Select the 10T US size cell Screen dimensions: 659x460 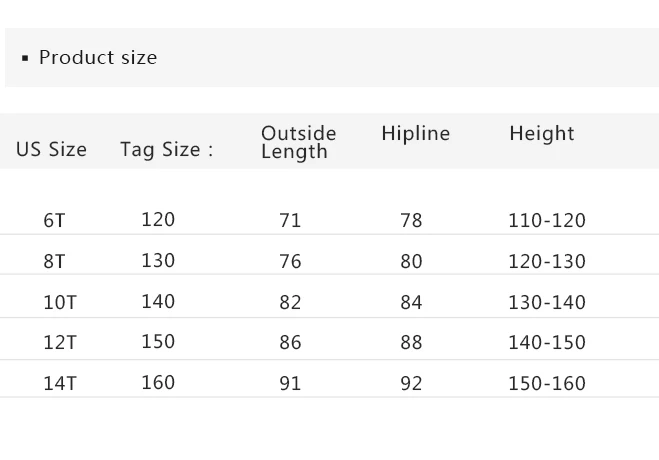click(x=59, y=302)
